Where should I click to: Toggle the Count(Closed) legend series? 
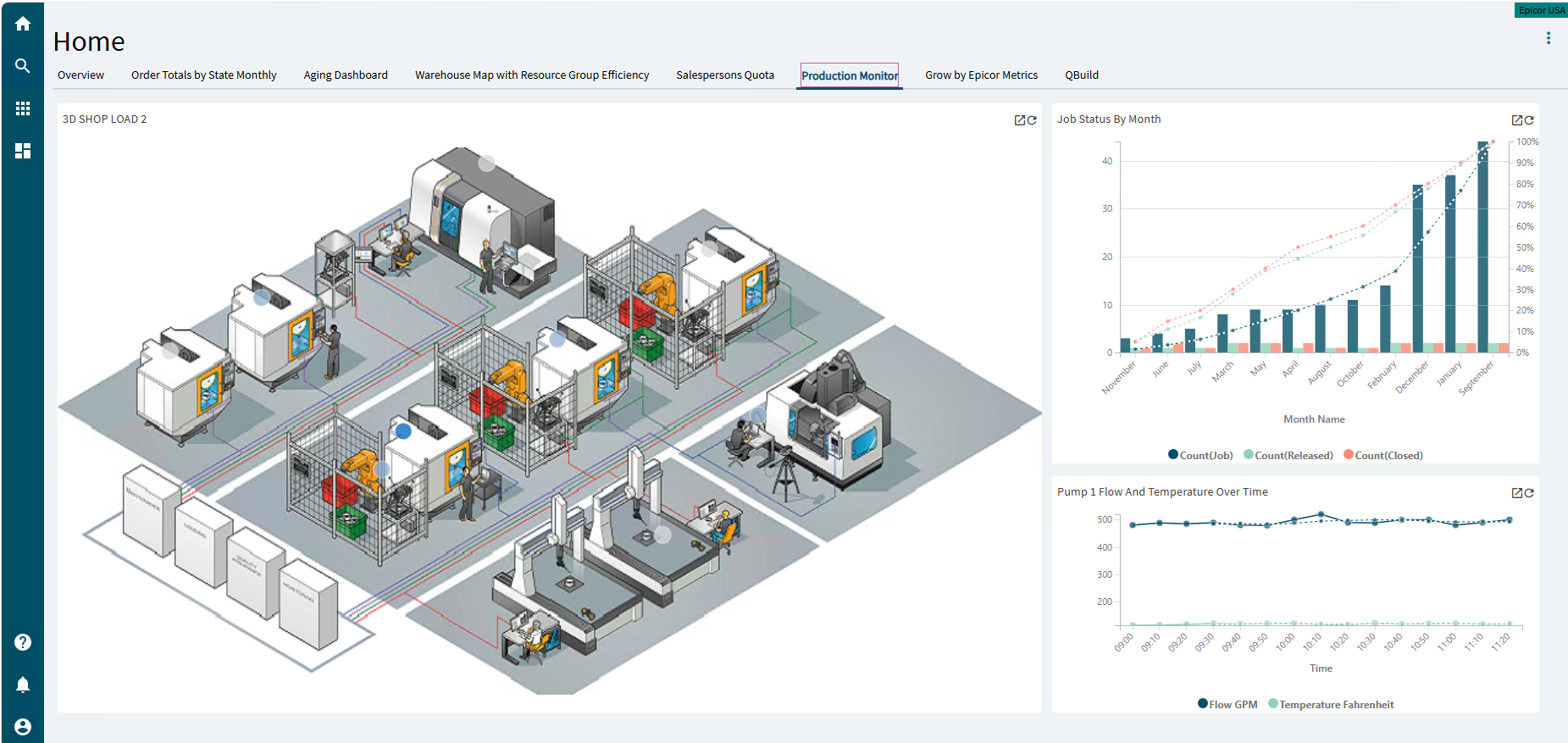pos(1383,455)
